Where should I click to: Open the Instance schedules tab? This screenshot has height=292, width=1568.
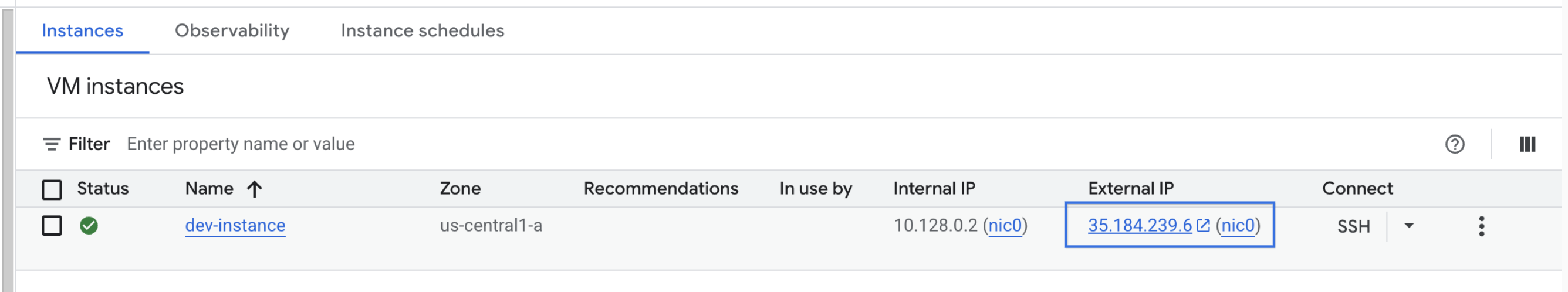423,30
